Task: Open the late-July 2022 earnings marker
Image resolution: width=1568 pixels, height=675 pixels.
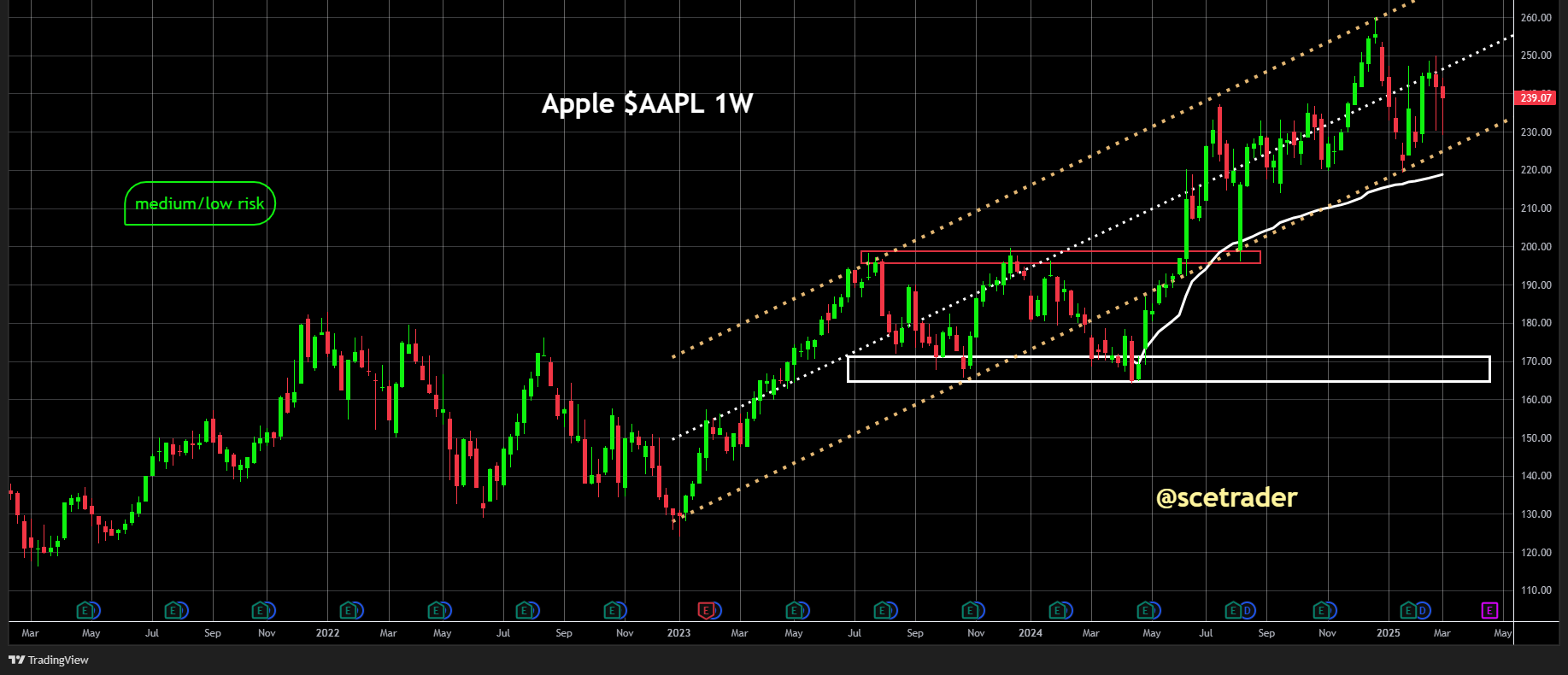Action: 525,610
